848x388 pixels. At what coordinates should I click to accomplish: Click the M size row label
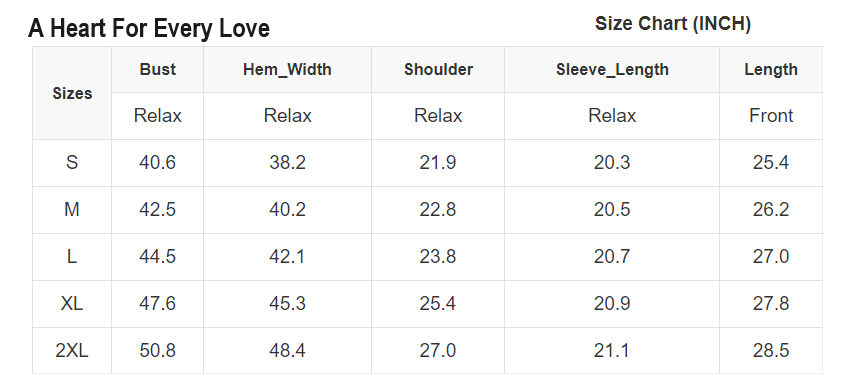pos(72,209)
